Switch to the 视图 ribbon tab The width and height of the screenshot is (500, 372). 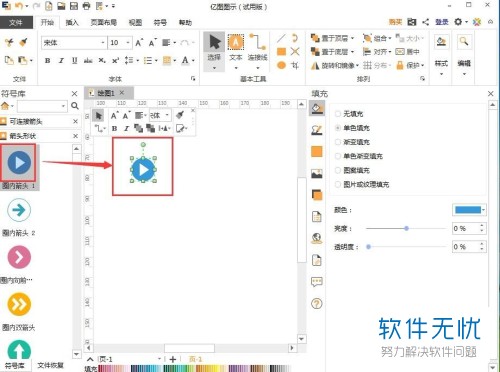pyautogui.click(x=135, y=22)
